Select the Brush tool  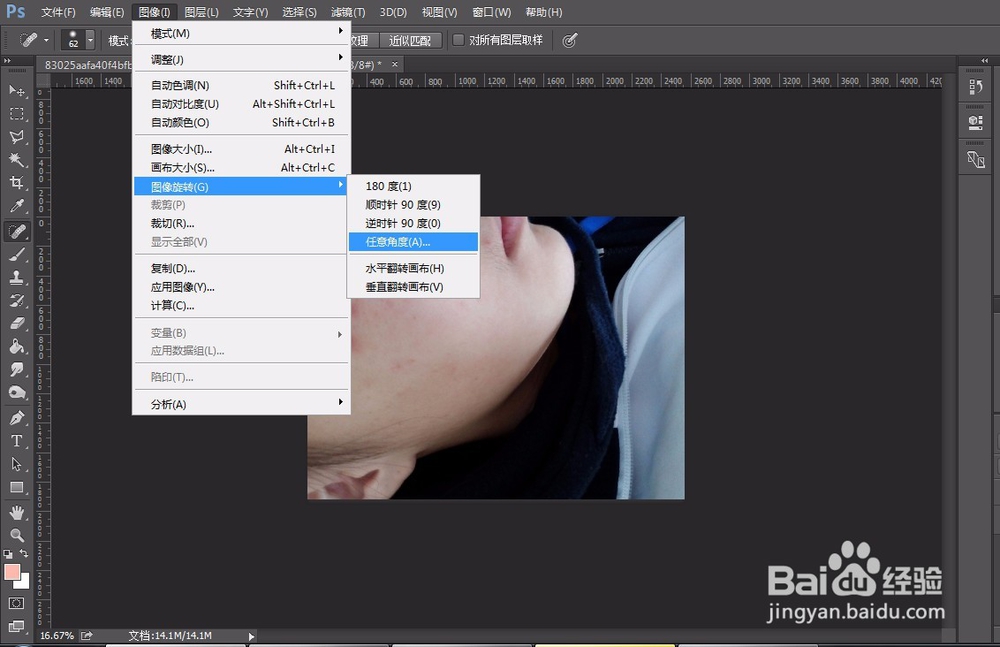pos(17,255)
